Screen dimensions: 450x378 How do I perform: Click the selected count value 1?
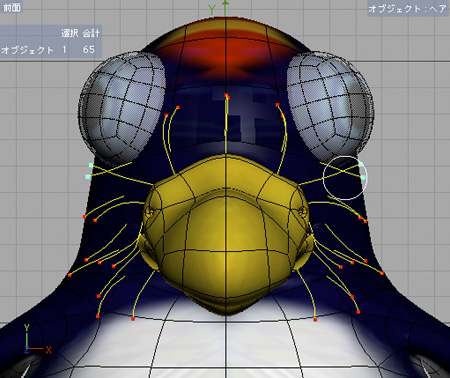[x=64, y=50]
